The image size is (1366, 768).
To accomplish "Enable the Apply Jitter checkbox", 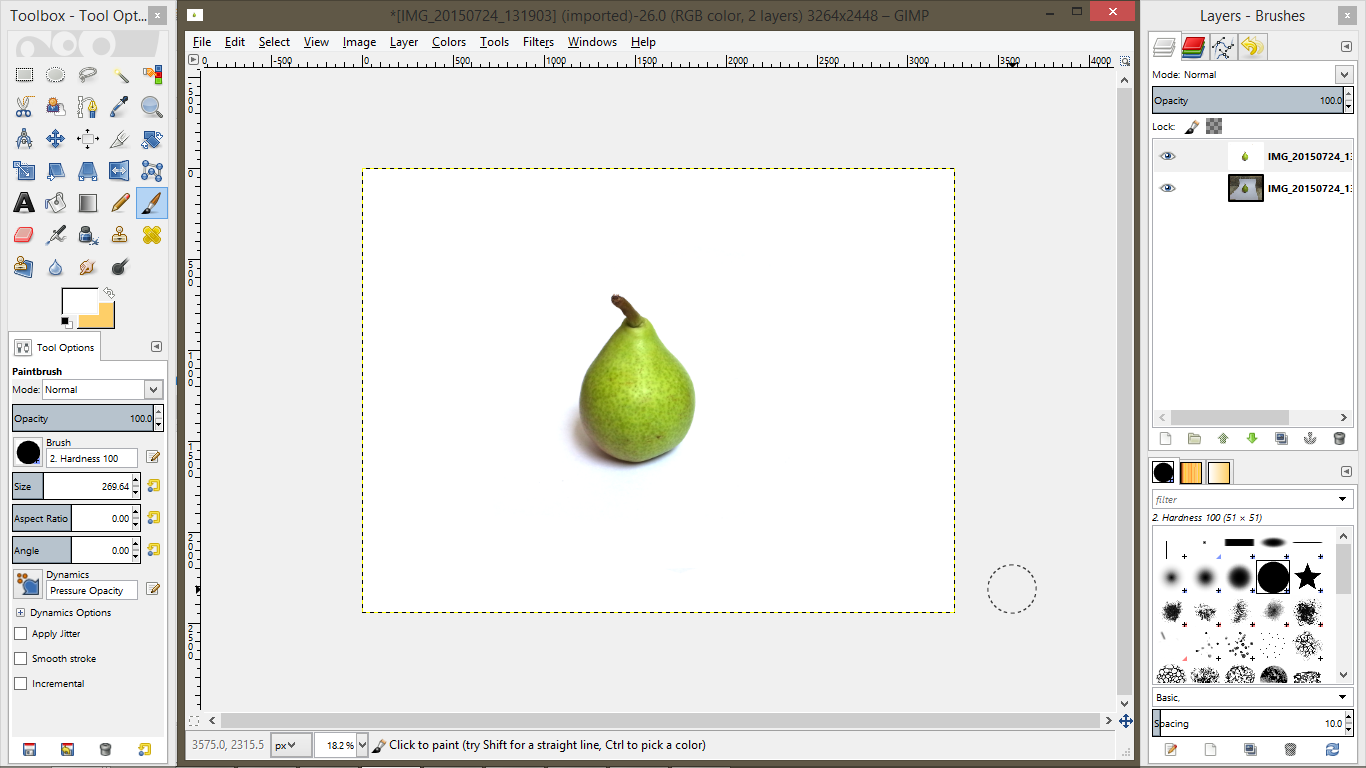I will pos(18,633).
